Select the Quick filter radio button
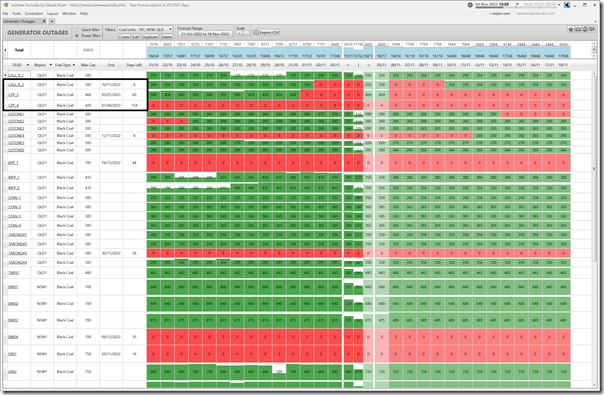 point(77,30)
